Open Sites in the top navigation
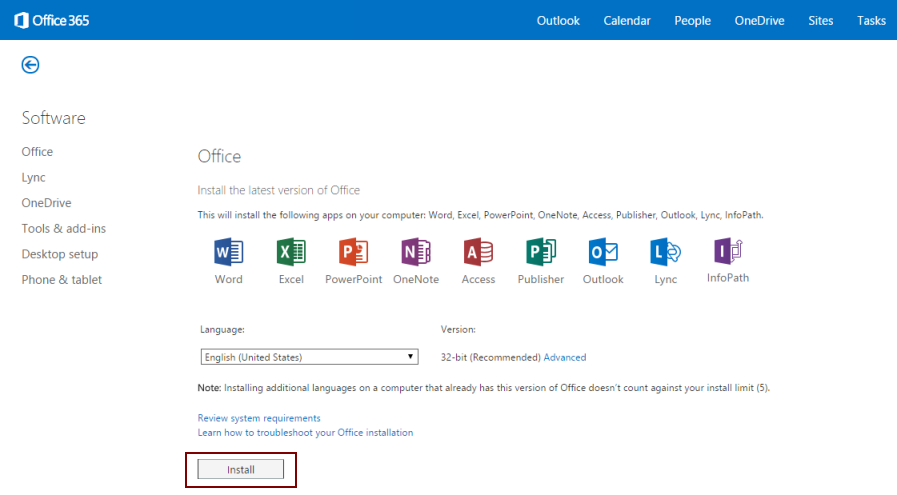 [x=820, y=21]
